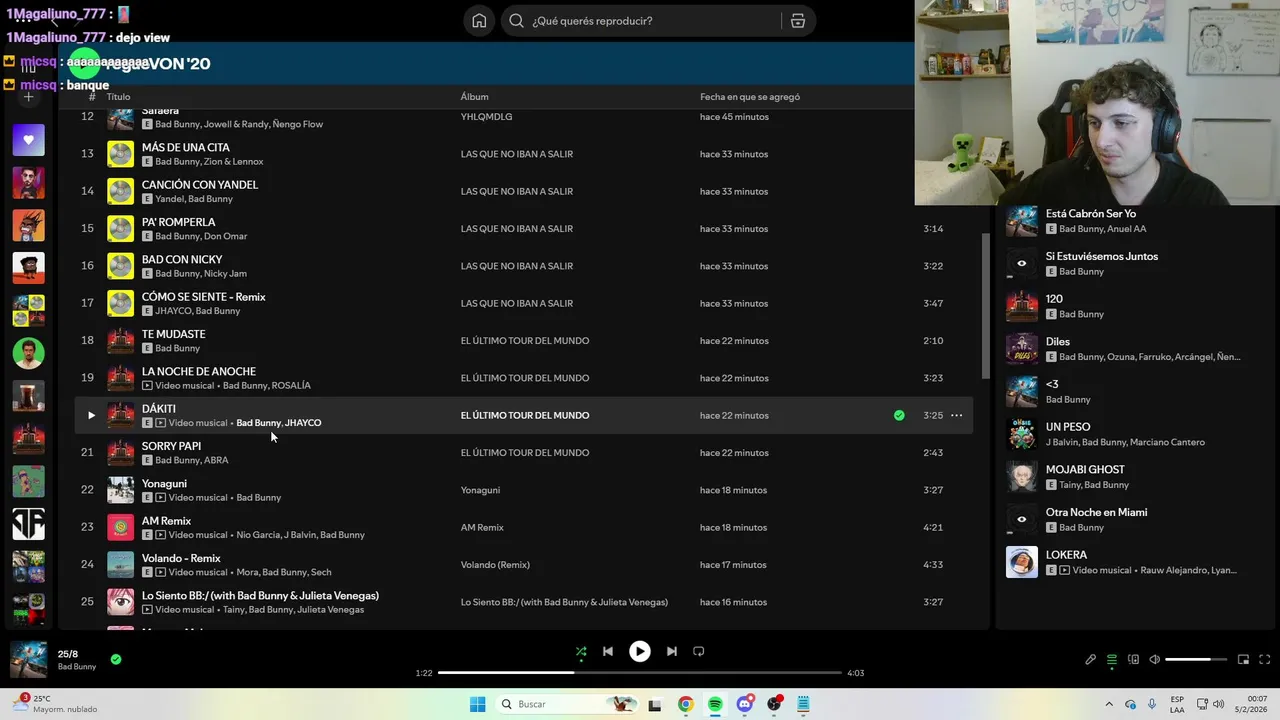Open connect to a device icon

1133,660
